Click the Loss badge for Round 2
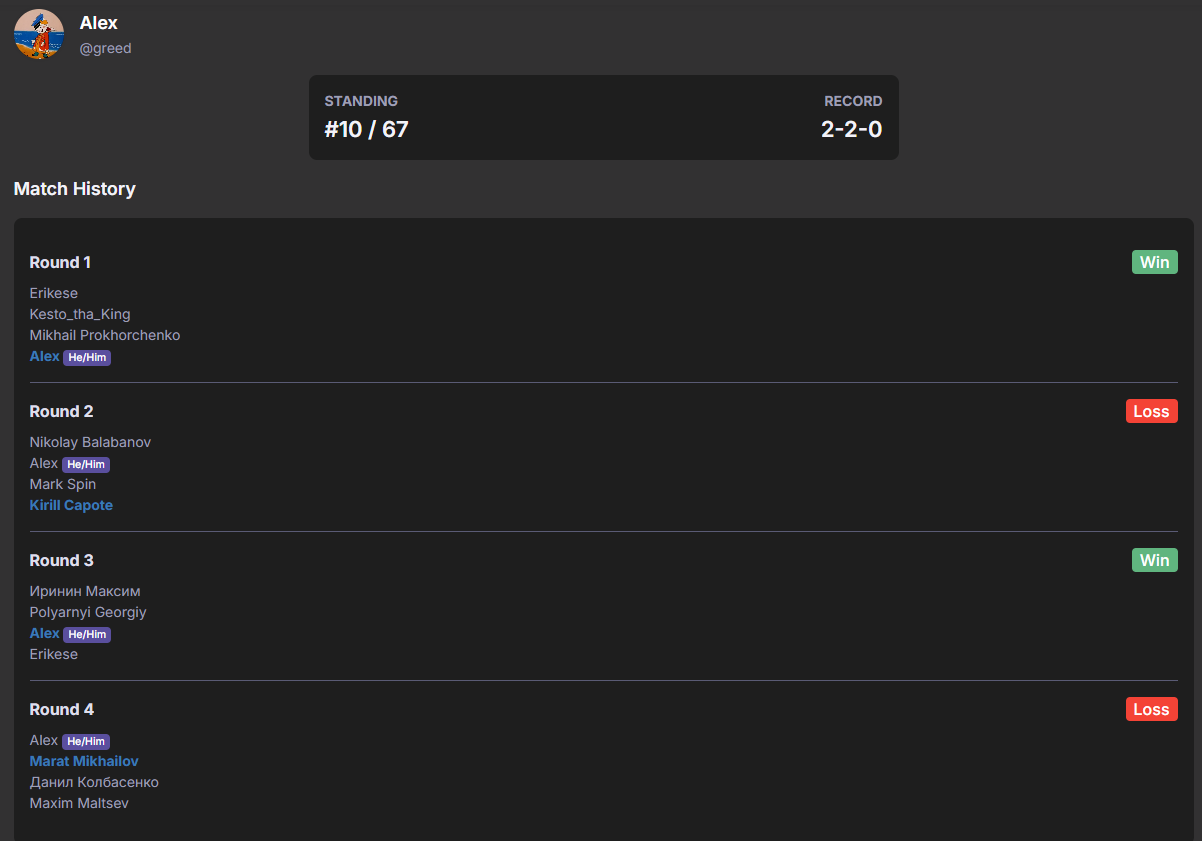 pos(1151,411)
